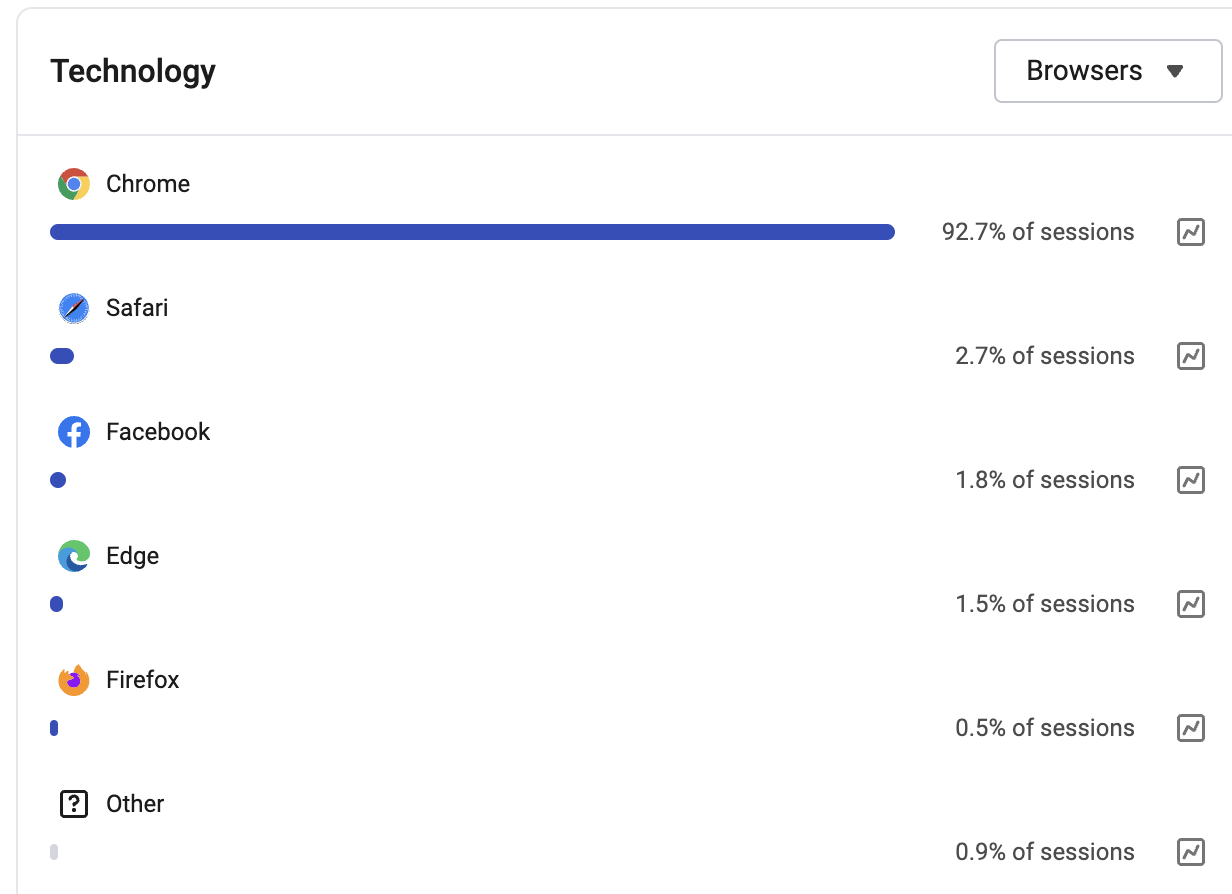Click the Firefox logo icon
This screenshot has width=1232, height=894.
pos(74,680)
